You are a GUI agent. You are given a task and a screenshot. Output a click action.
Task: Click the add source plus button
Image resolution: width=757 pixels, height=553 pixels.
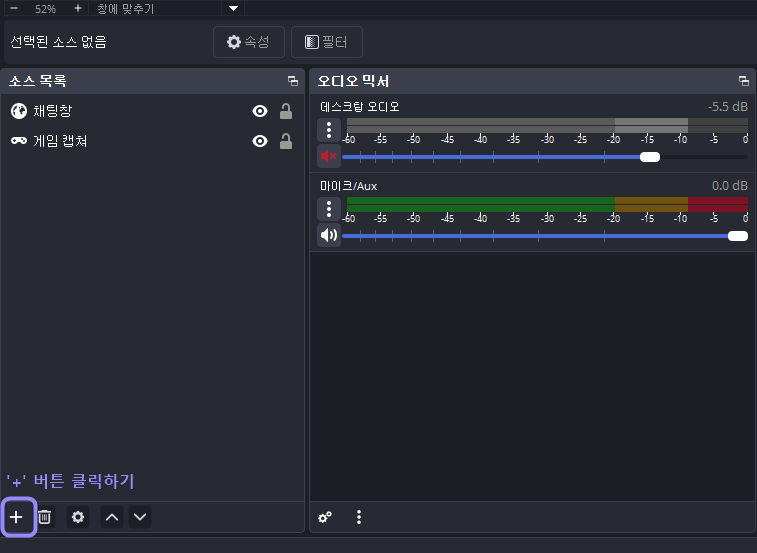pyautogui.click(x=16, y=517)
